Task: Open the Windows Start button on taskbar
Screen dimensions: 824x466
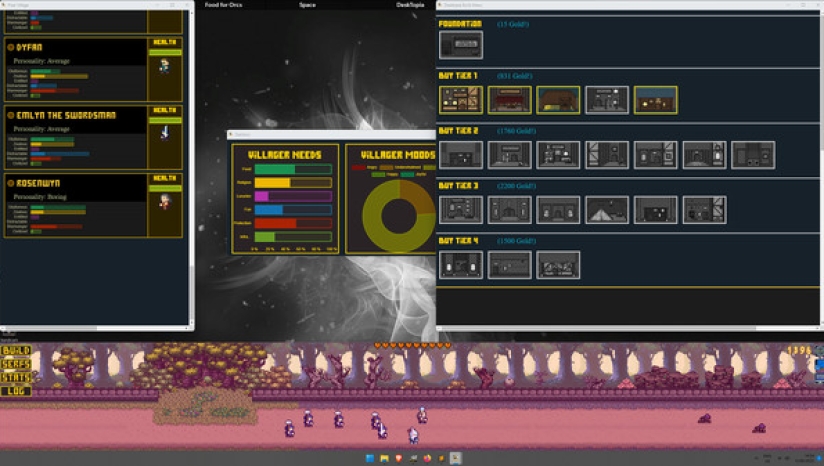Action: 370,459
